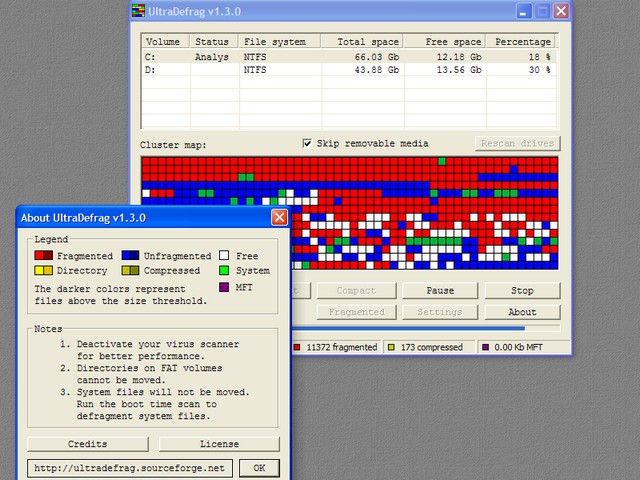The height and width of the screenshot is (480, 640).
Task: Click the yellow Directory legend swatch
Action: click(44, 271)
